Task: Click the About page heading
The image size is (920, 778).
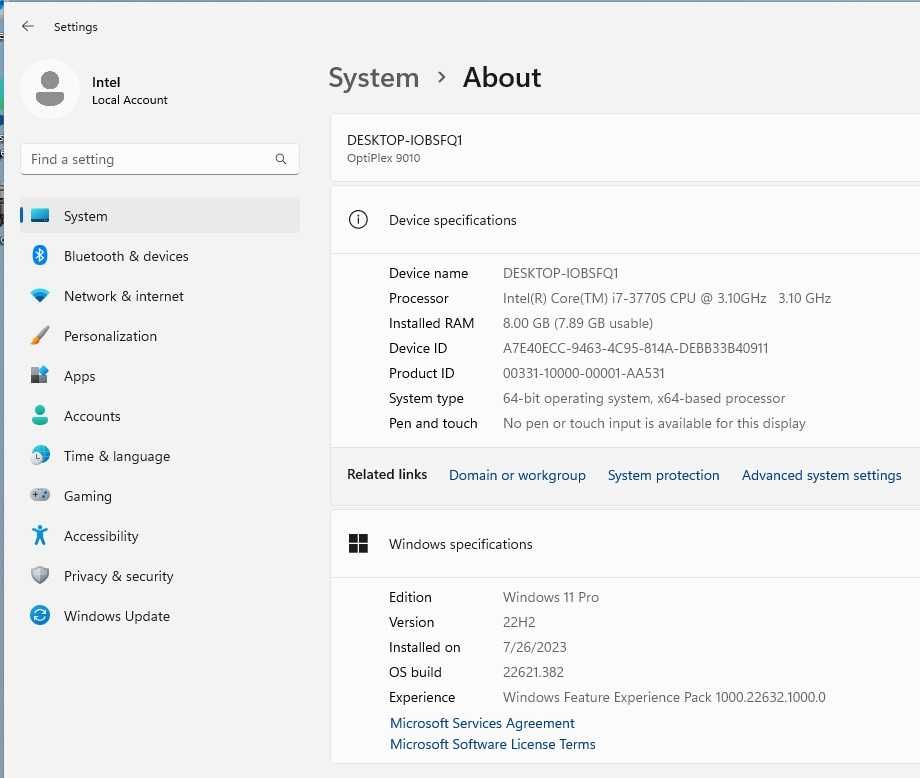Action: tap(502, 77)
